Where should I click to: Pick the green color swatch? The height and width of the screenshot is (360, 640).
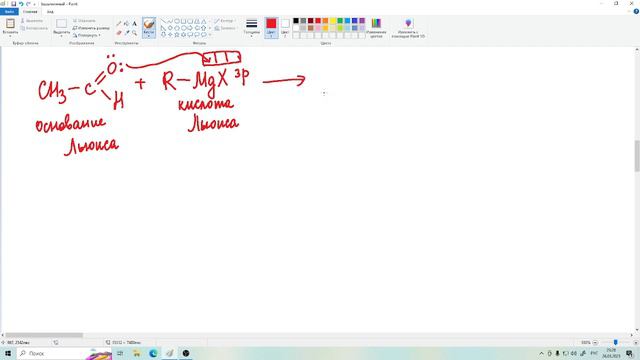click(340, 21)
